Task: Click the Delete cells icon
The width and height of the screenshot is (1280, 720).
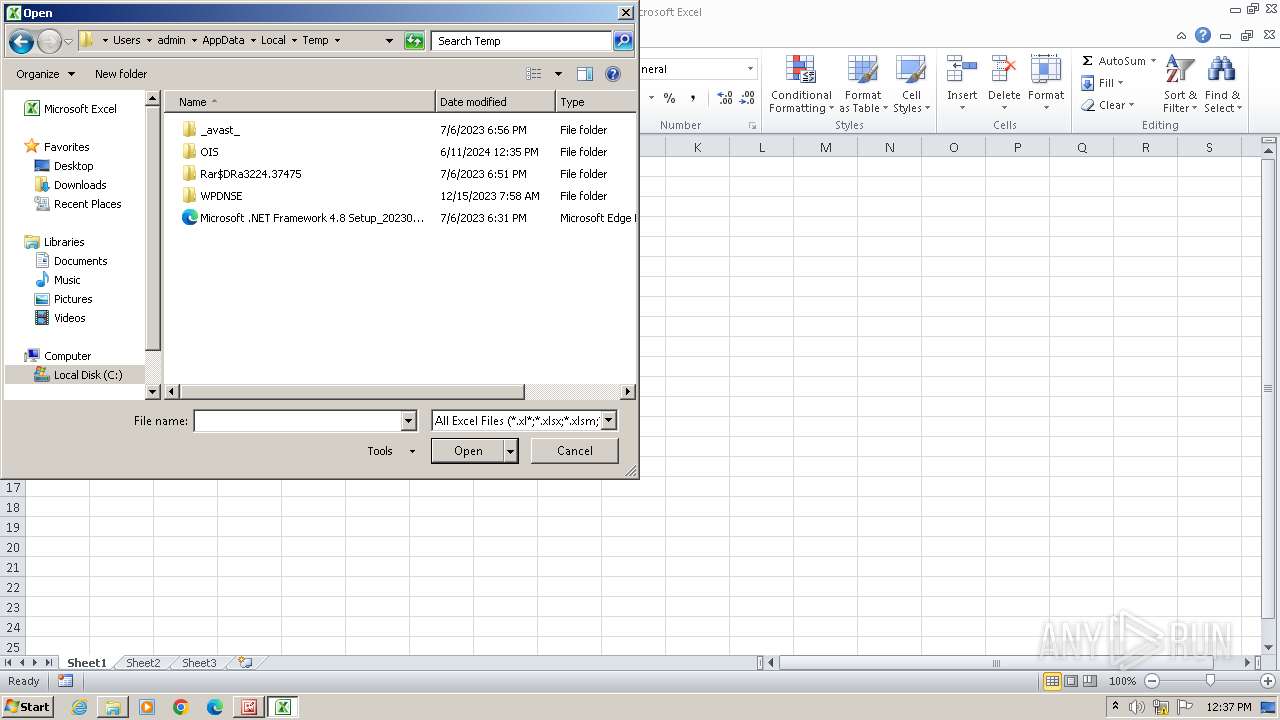Action: click(1004, 70)
